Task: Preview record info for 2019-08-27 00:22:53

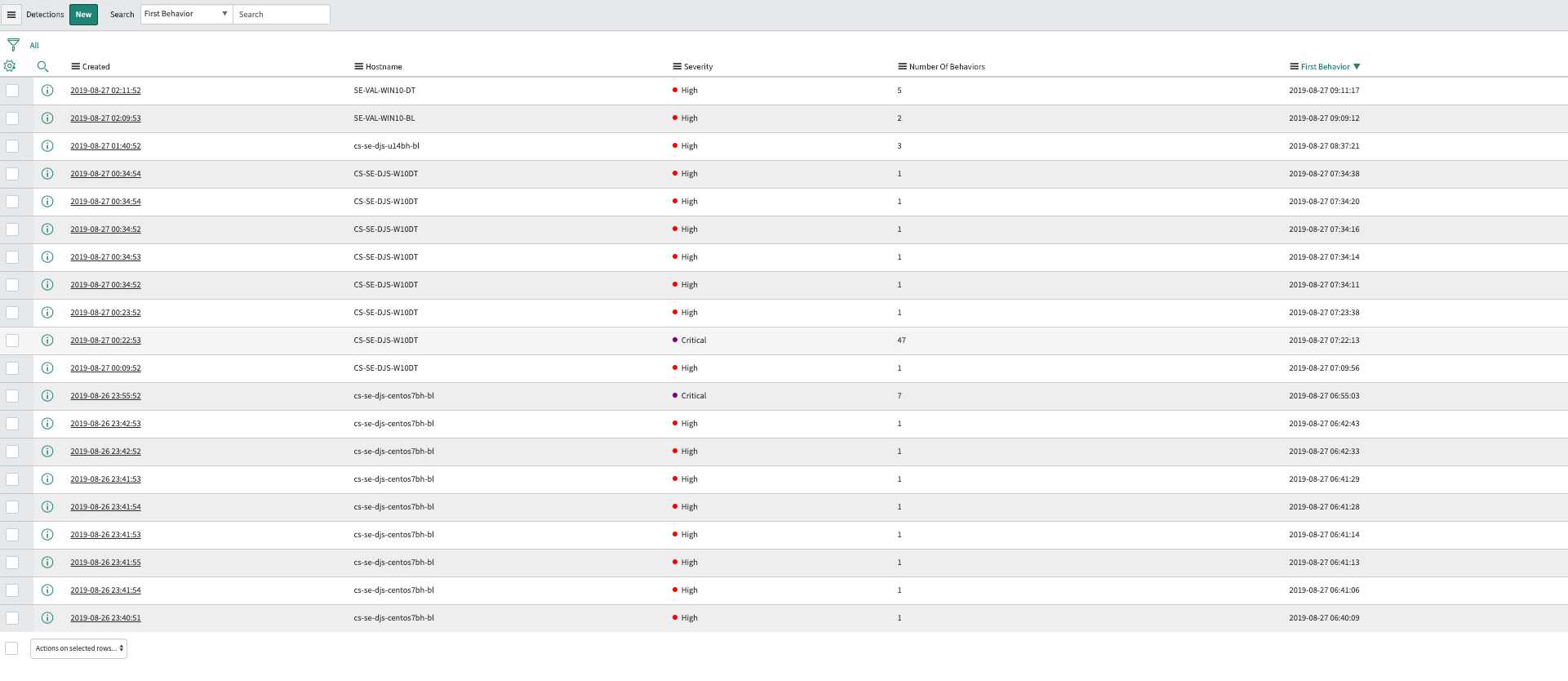Action: point(47,340)
